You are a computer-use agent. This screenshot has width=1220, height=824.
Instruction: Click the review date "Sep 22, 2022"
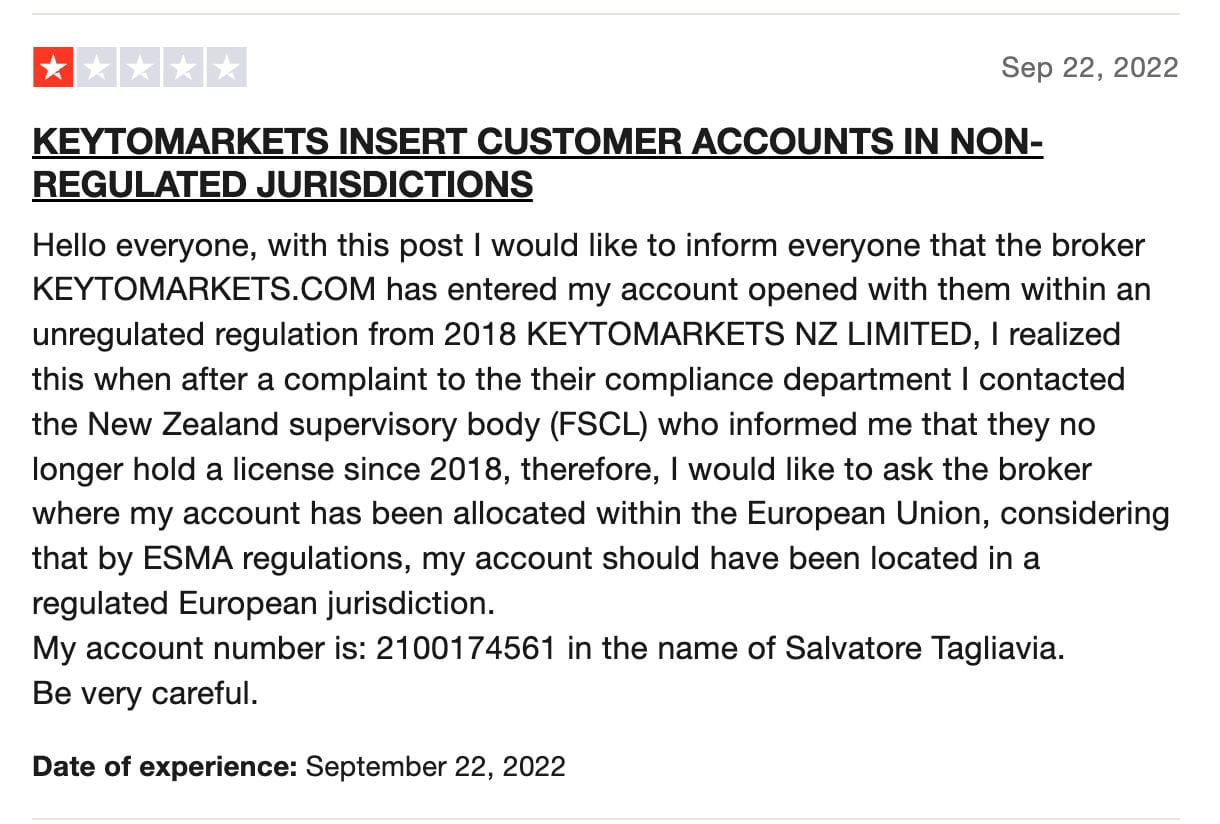[x=1089, y=67]
